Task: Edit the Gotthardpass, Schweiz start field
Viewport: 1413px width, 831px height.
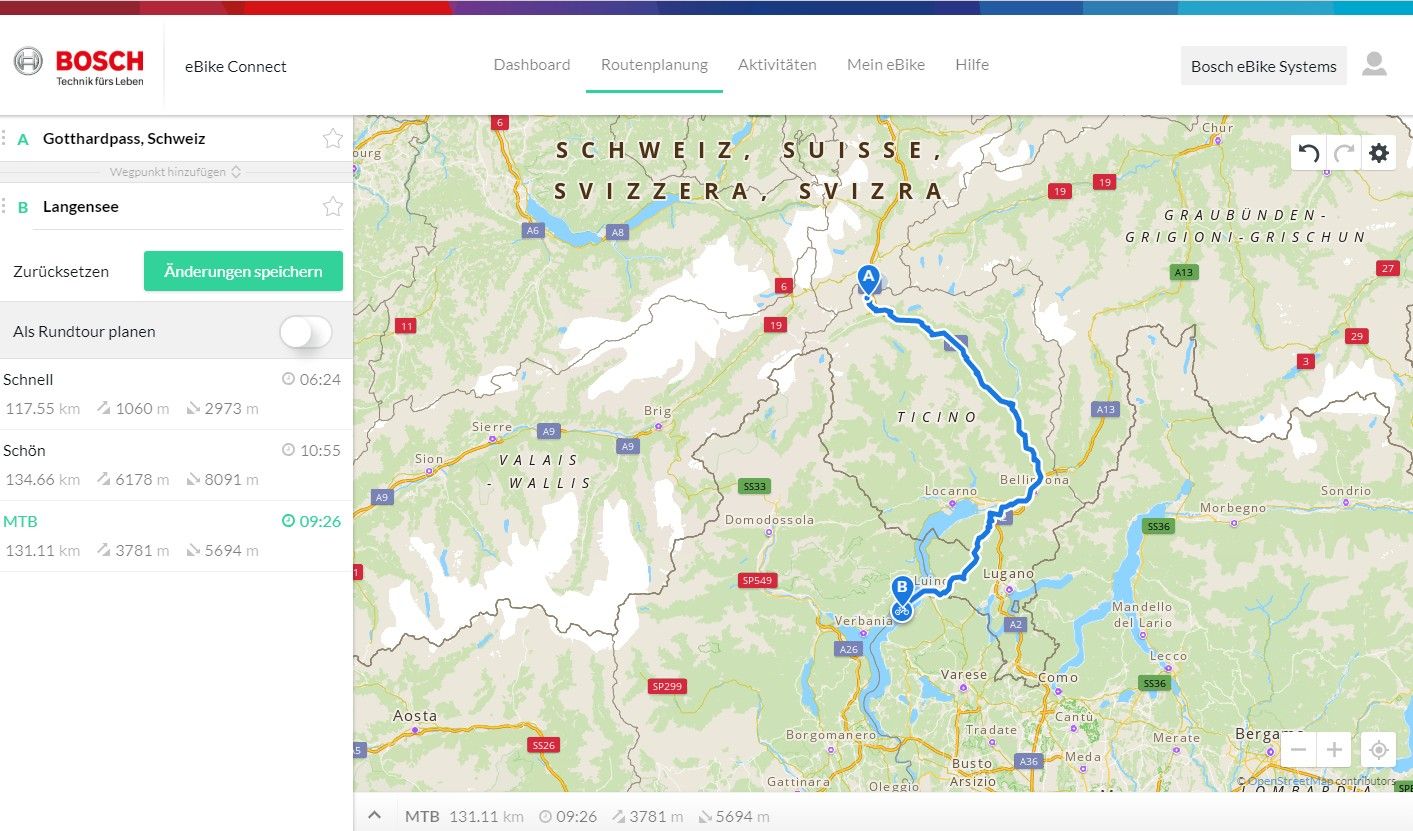Action: coord(176,139)
